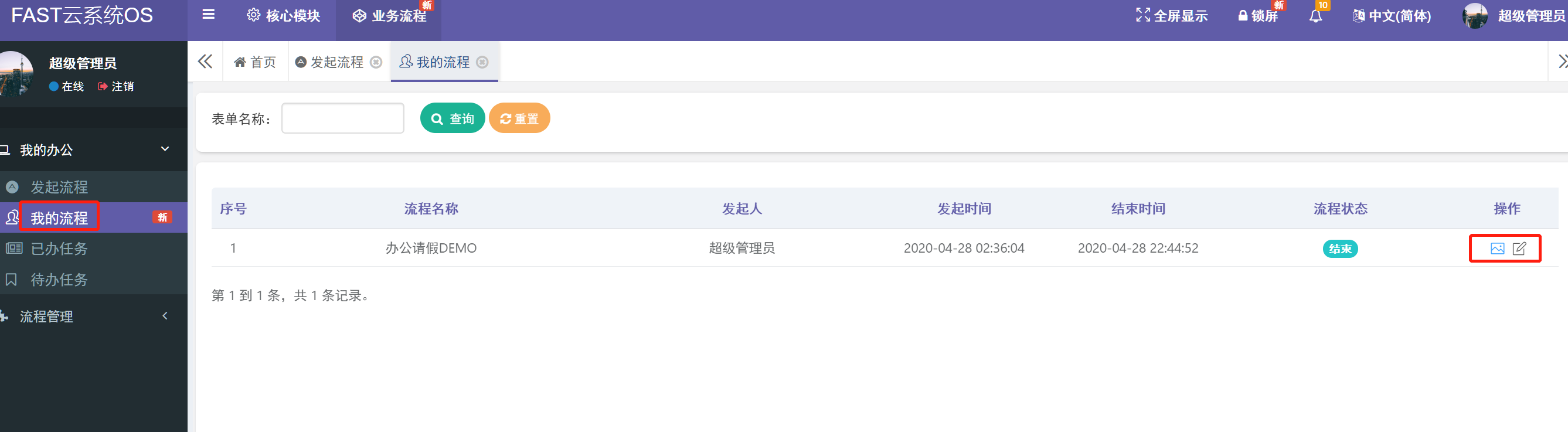Click the 锁屏 lock screen button
This screenshot has width=1568, height=432.
[x=1257, y=16]
